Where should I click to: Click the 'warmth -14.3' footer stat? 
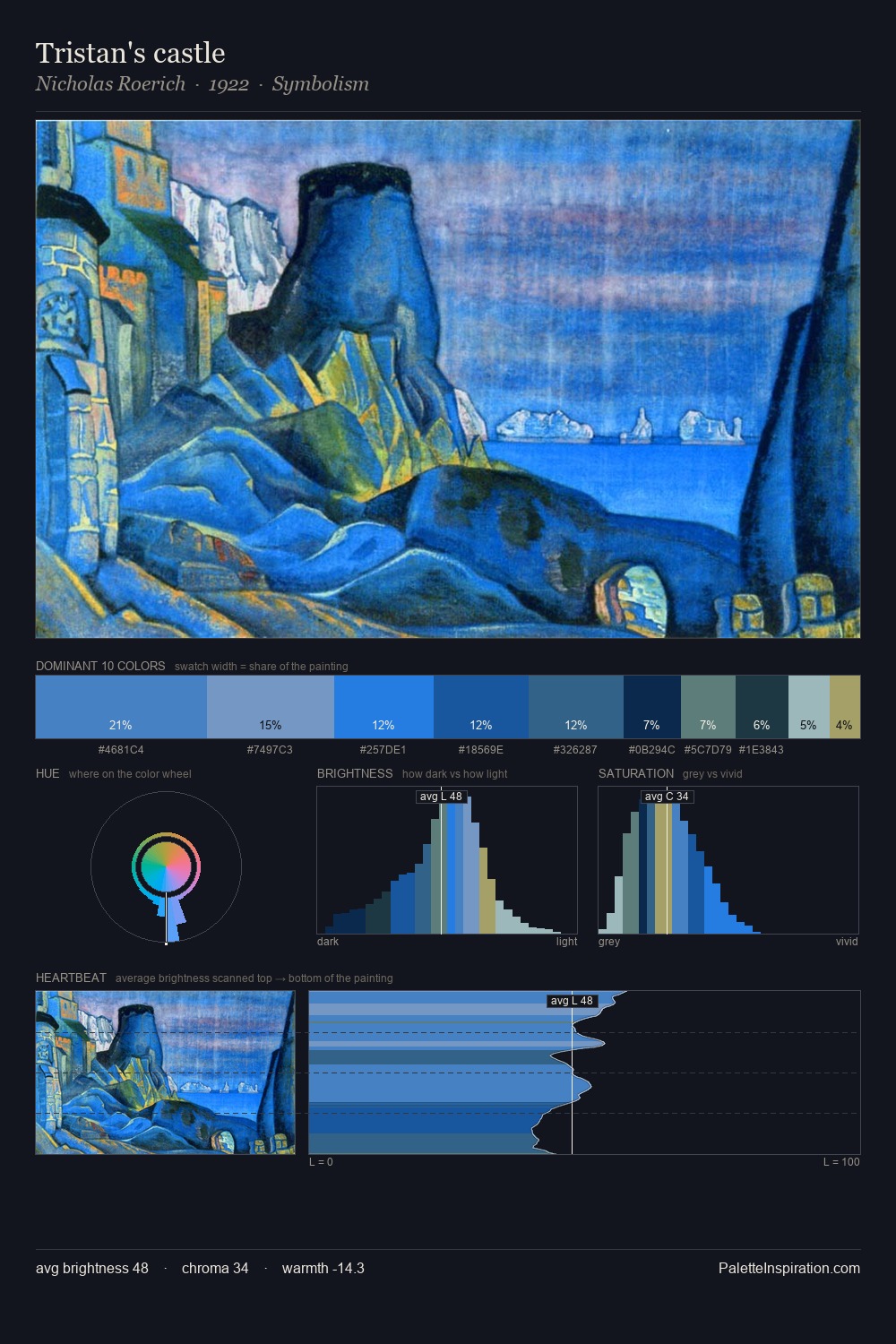[x=323, y=1268]
